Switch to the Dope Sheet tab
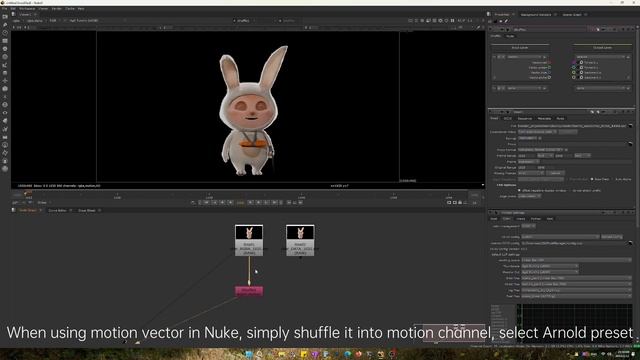Screen dimensions: 640x360 87,210
